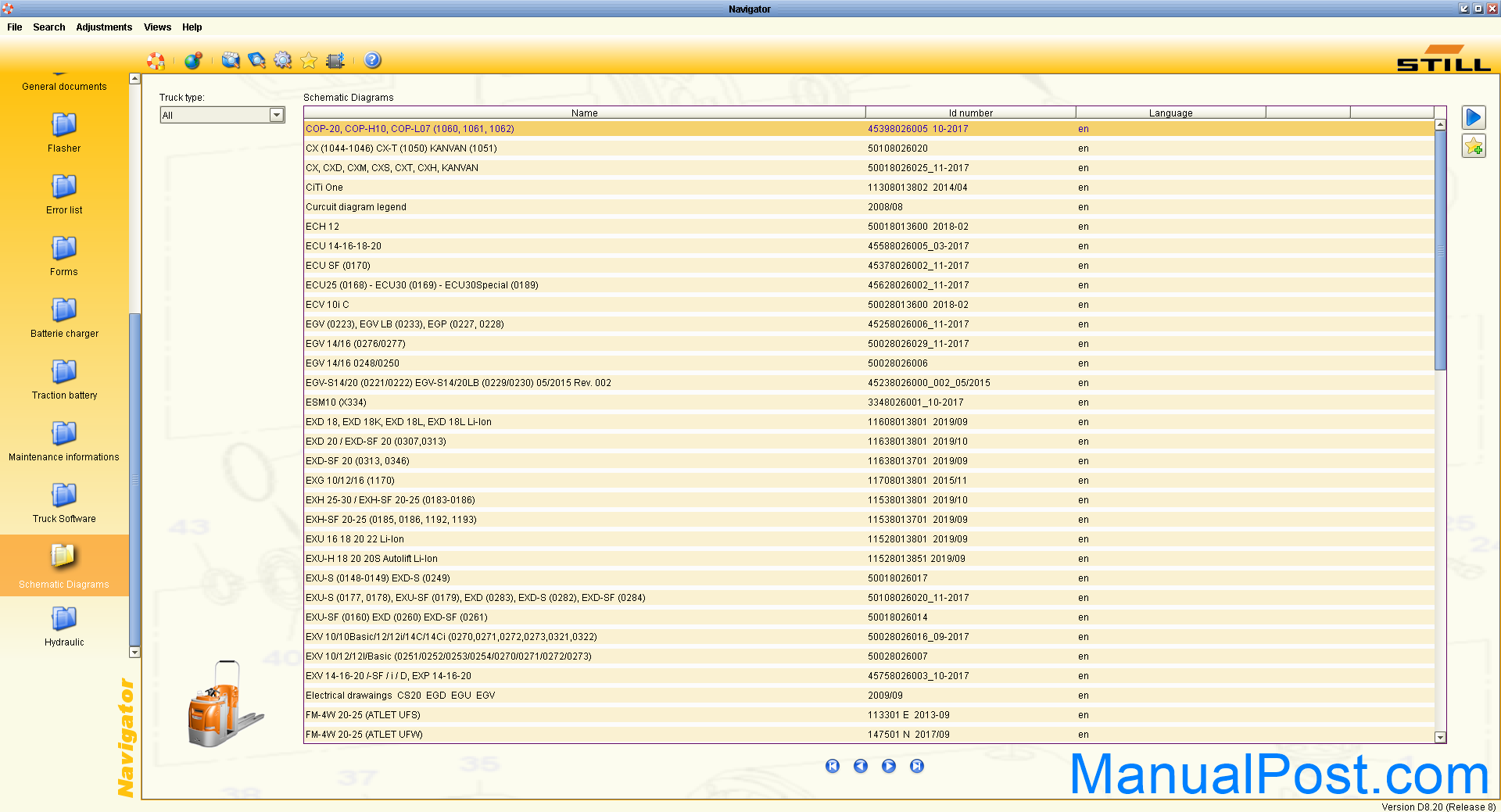
Task: Select the ECU 14-16-18-20 row
Action: [869, 246]
